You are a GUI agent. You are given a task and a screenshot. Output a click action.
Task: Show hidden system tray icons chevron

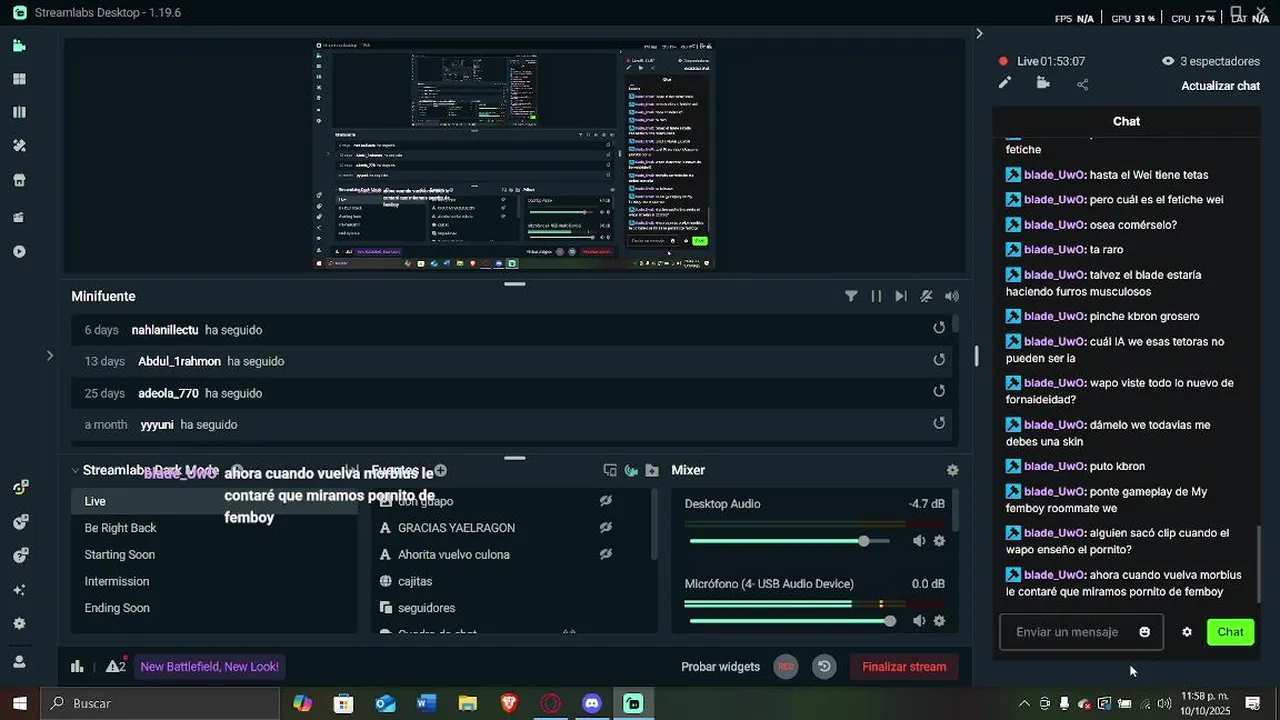(1023, 704)
